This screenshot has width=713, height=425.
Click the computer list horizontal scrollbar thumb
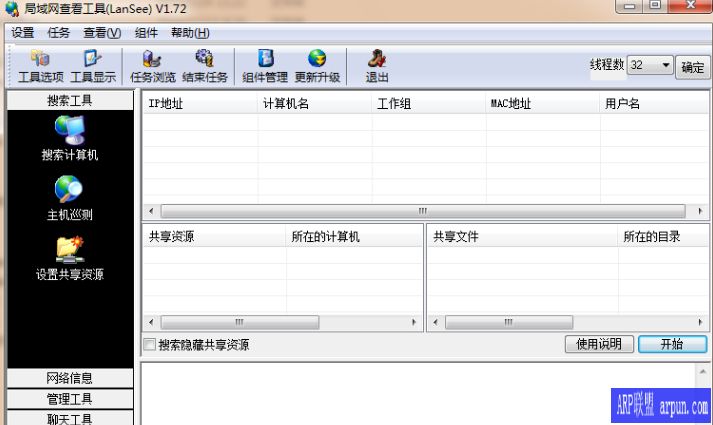(423, 211)
